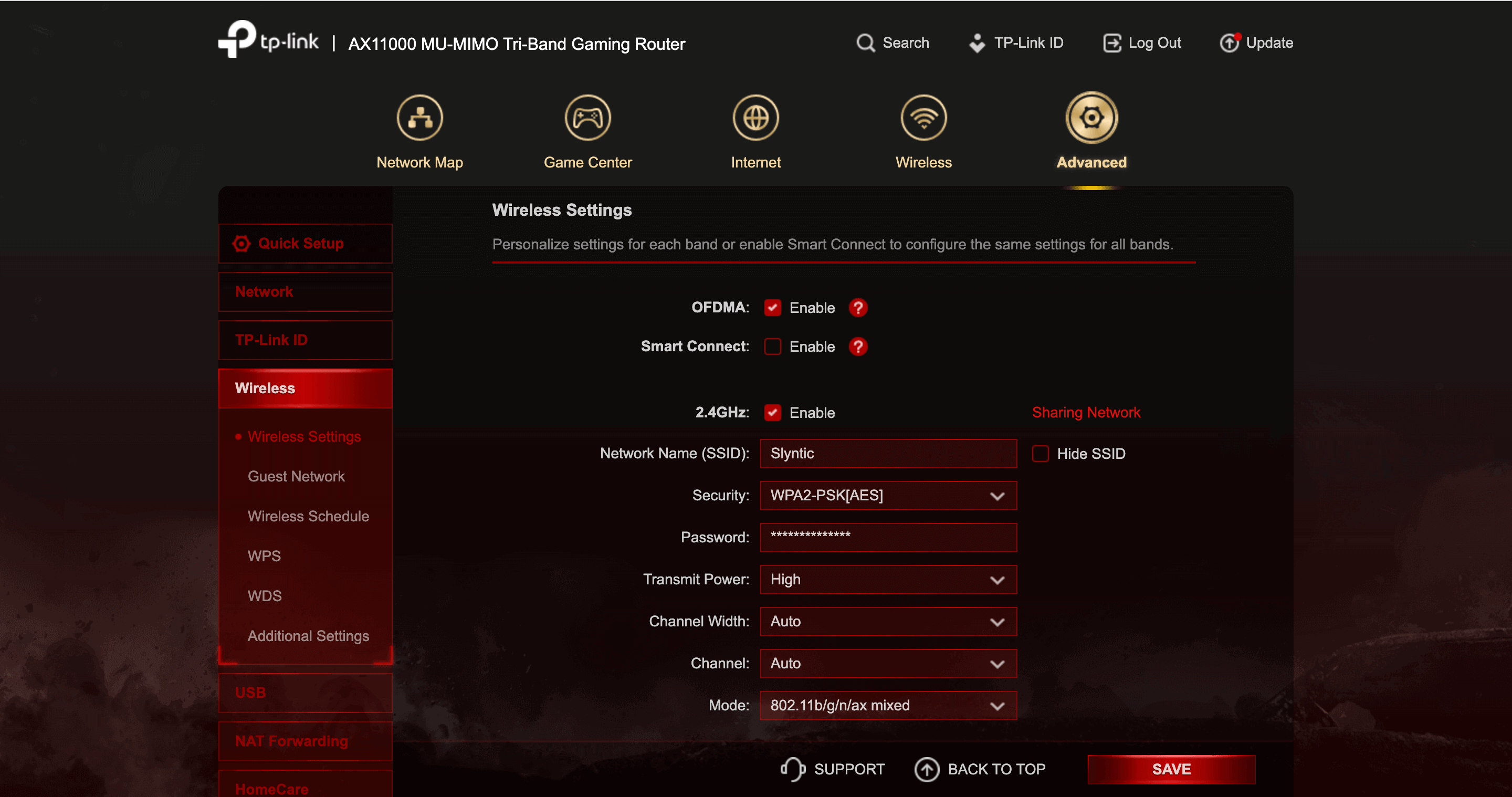Click the SUPPORT link text

[x=849, y=769]
